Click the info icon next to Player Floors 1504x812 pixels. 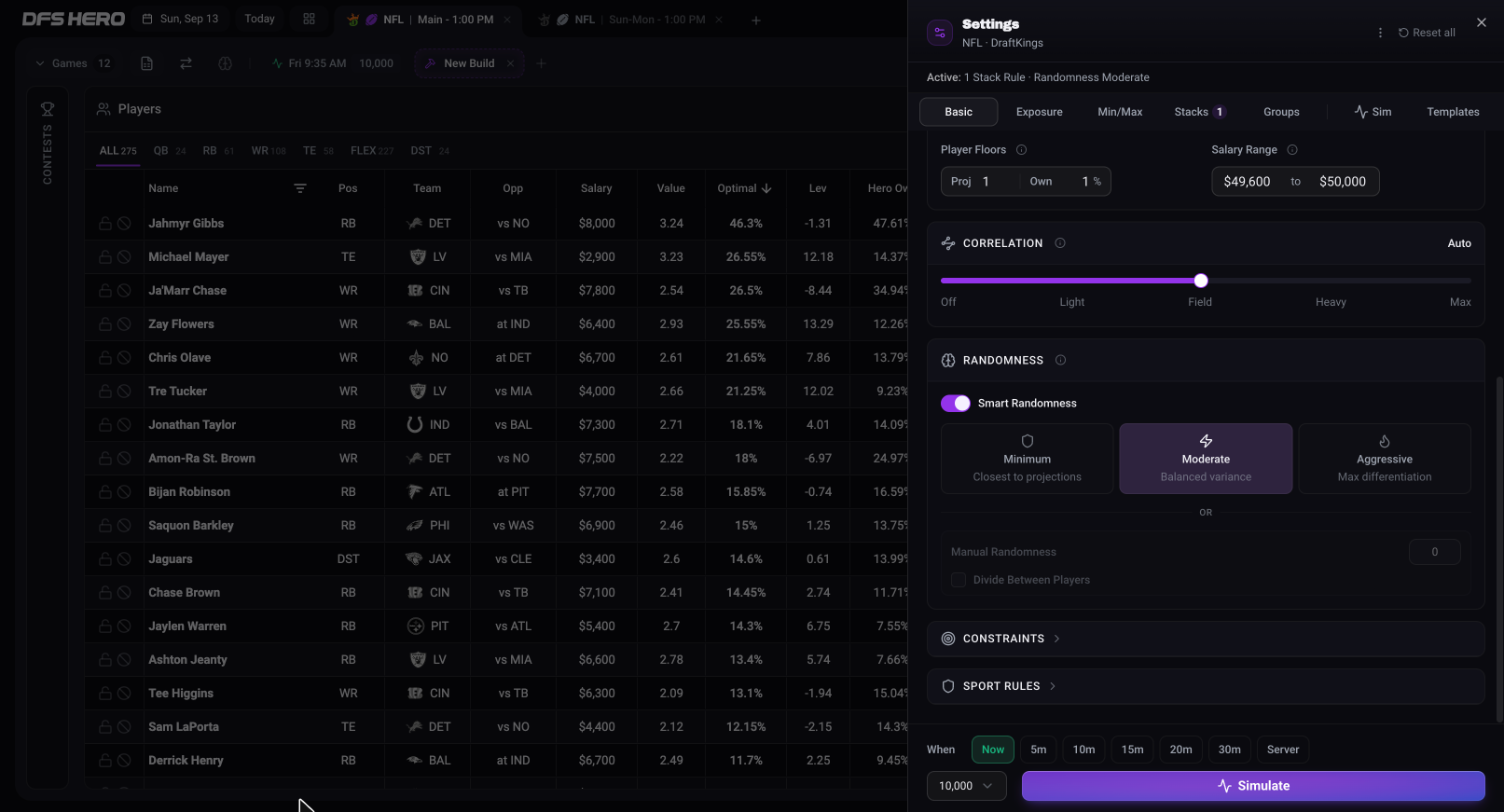point(1021,150)
